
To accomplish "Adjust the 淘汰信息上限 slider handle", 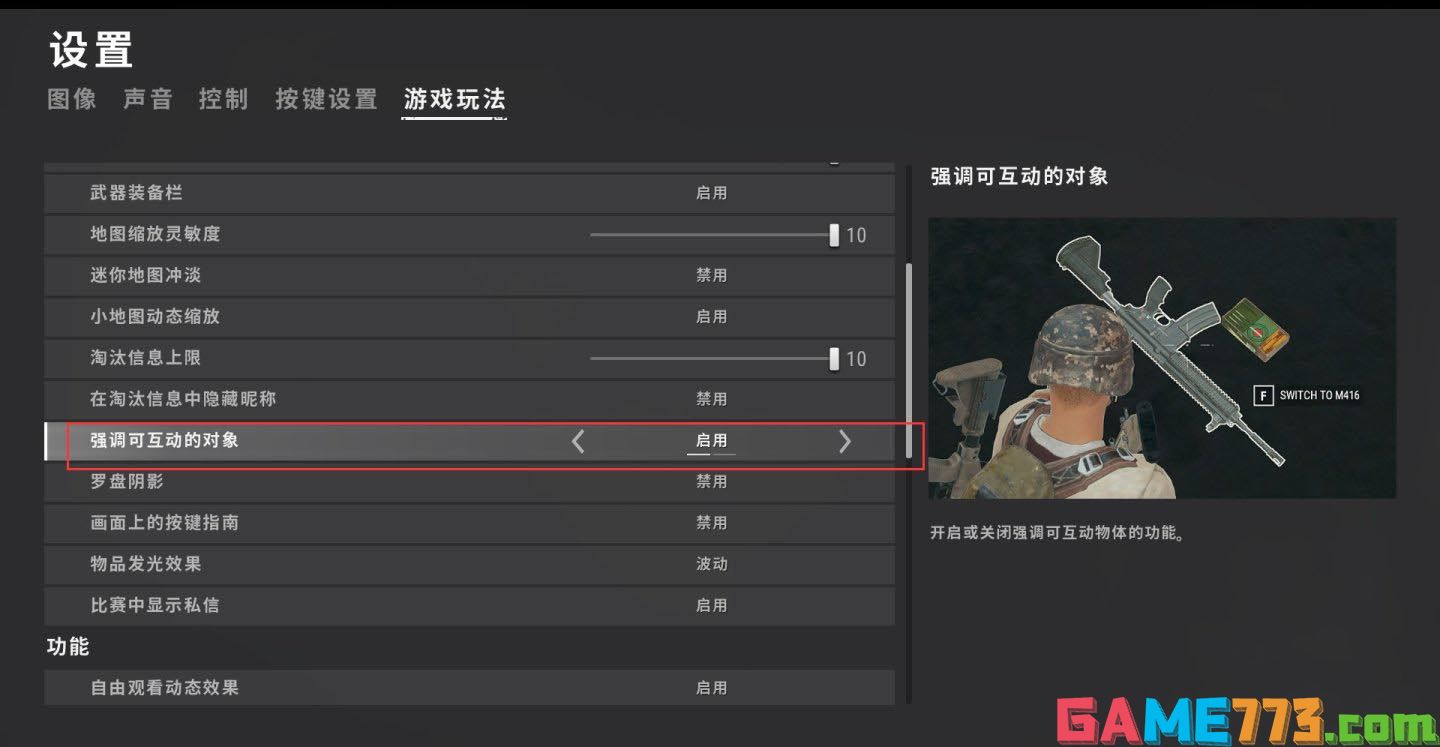I will [834, 358].
